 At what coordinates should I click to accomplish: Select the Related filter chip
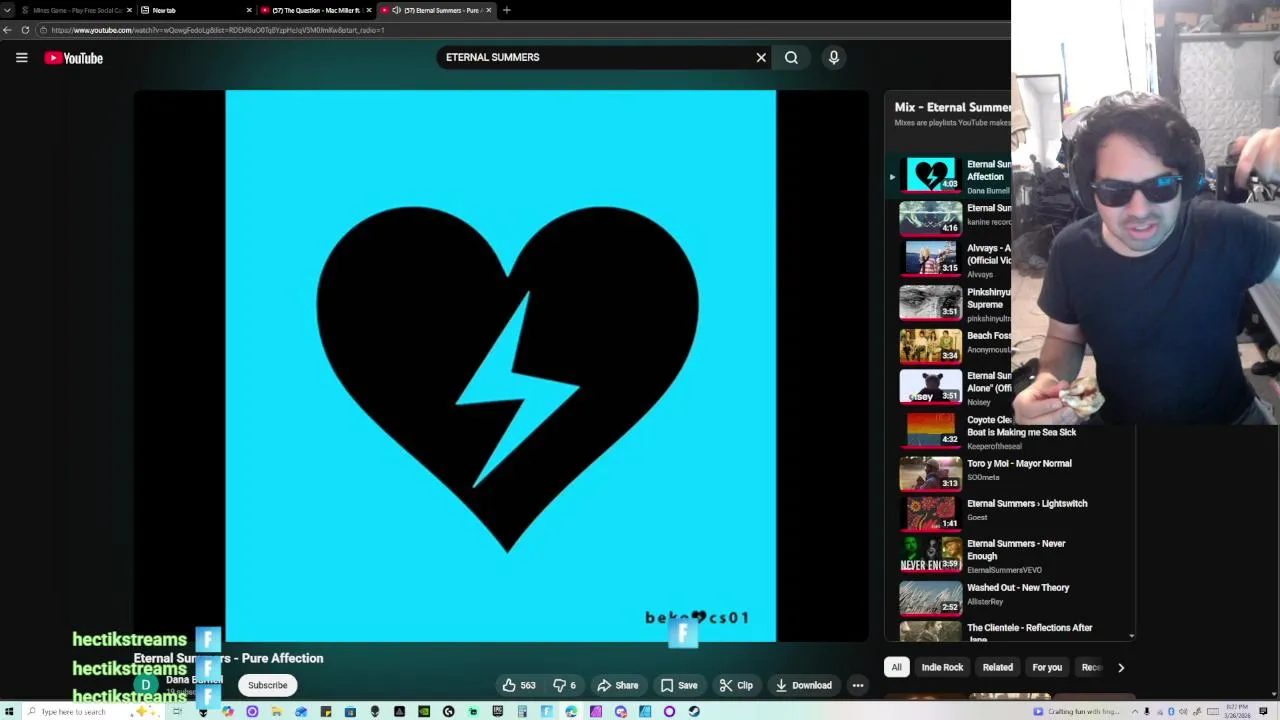coord(997,667)
